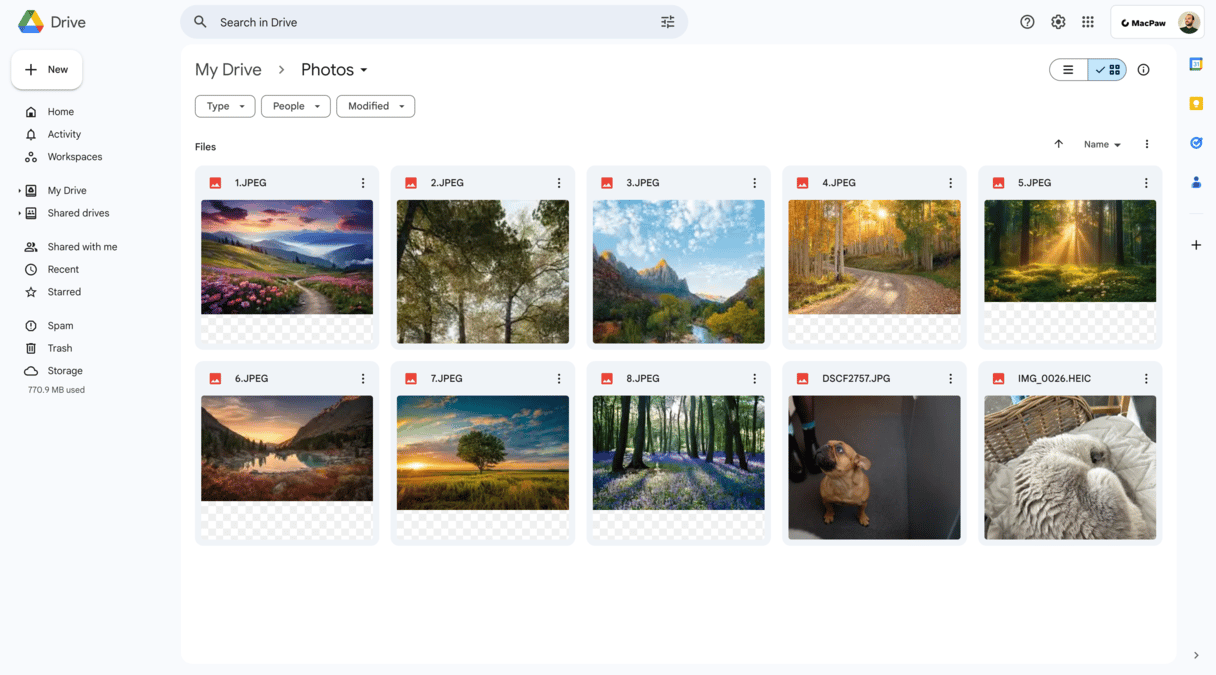This screenshot has width=1216, height=675.
Task: Open the three-dot menu for 8.JPEG
Action: [x=755, y=379]
